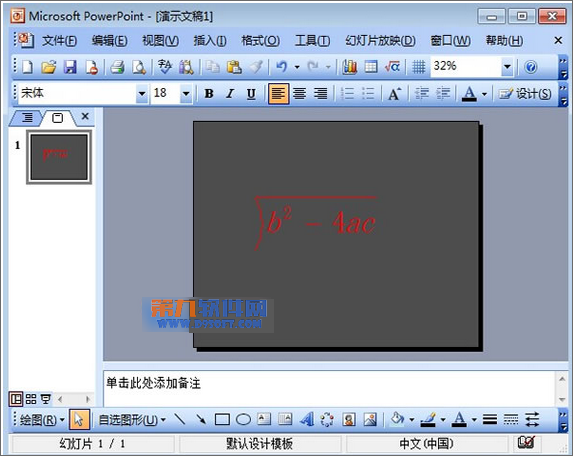The width and height of the screenshot is (573, 456).
Task: Save the presentation with floppy disk icon
Action: 70,67
